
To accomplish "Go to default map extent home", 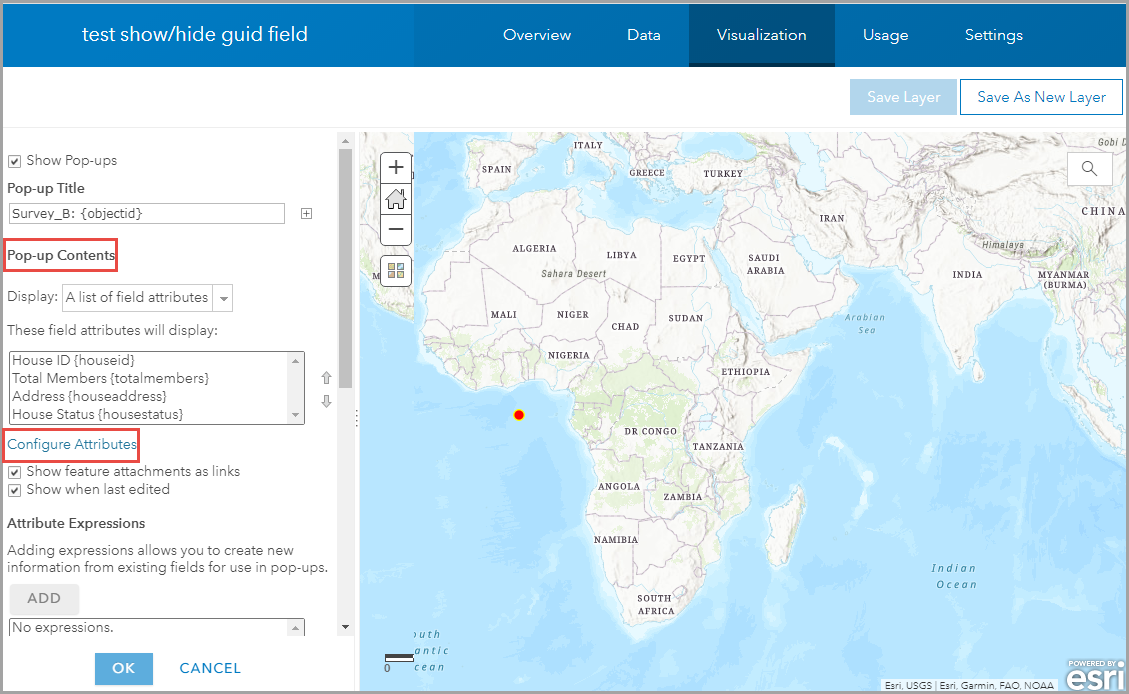I will [395, 199].
